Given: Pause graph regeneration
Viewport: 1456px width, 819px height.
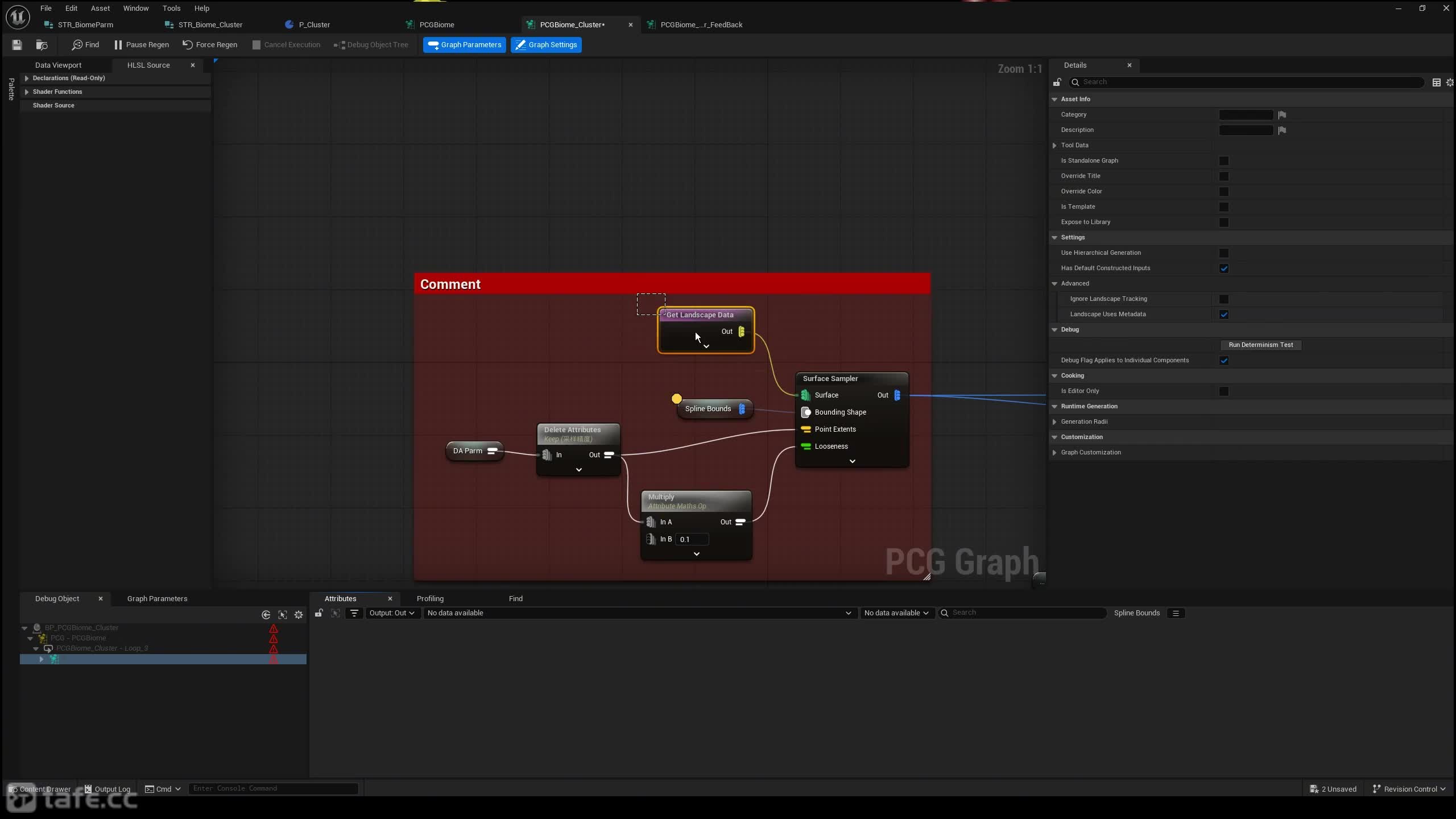Looking at the screenshot, I should point(141,44).
